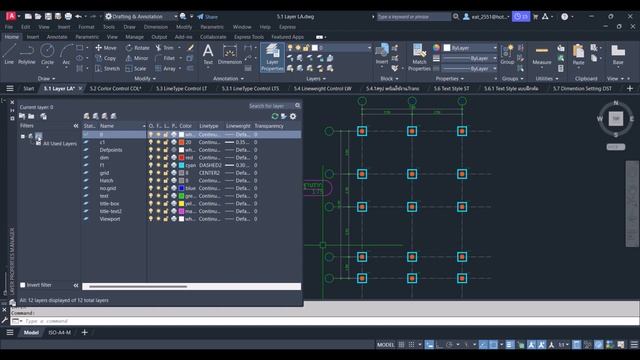Image resolution: width=640 pixels, height=360 pixels.
Task: Switch to 5.2 Color Control COL drawing tab
Action: tap(116, 89)
